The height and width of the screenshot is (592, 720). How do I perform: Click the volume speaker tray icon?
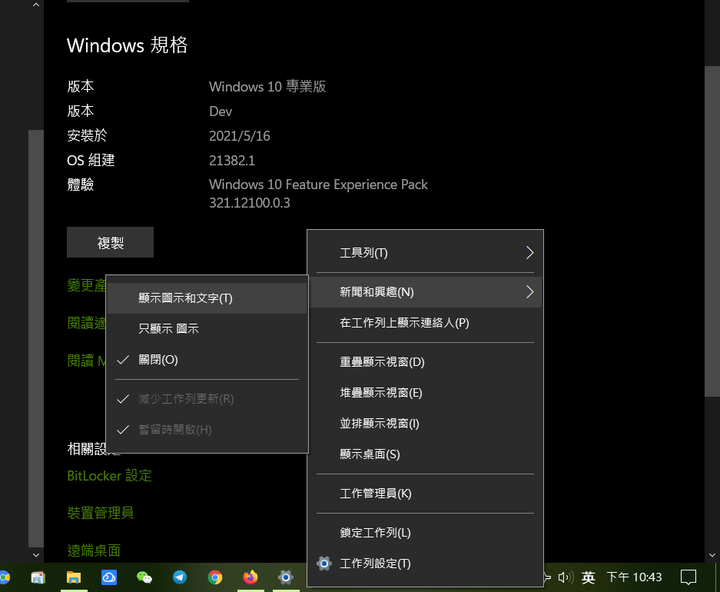tap(565, 577)
